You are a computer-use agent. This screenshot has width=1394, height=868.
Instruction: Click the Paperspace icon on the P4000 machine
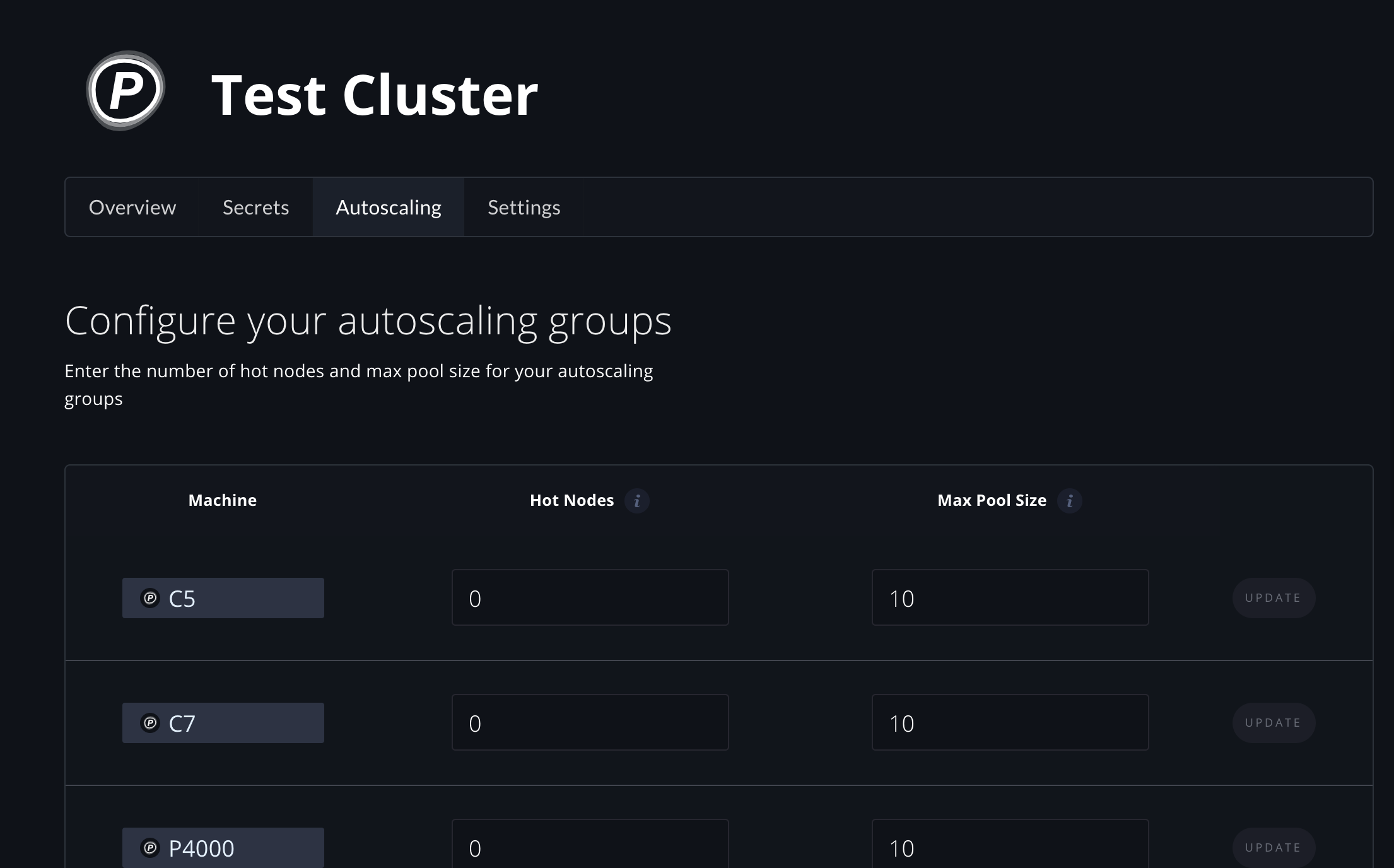(150, 848)
